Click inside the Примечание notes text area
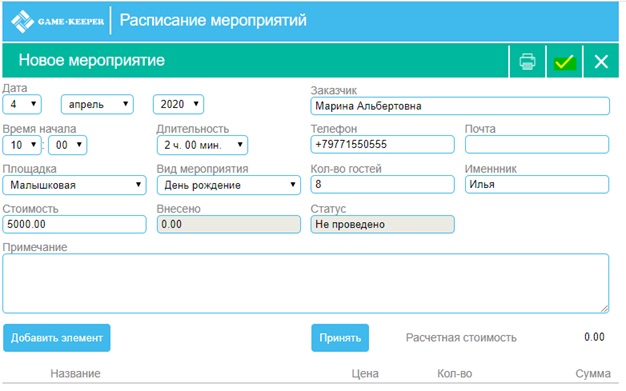 (306, 283)
